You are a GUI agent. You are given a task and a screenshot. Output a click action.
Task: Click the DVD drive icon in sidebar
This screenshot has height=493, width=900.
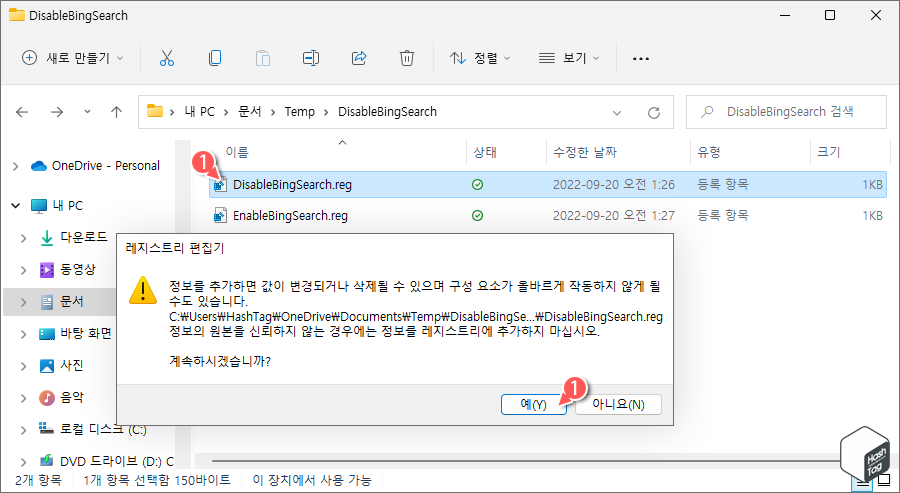46,461
